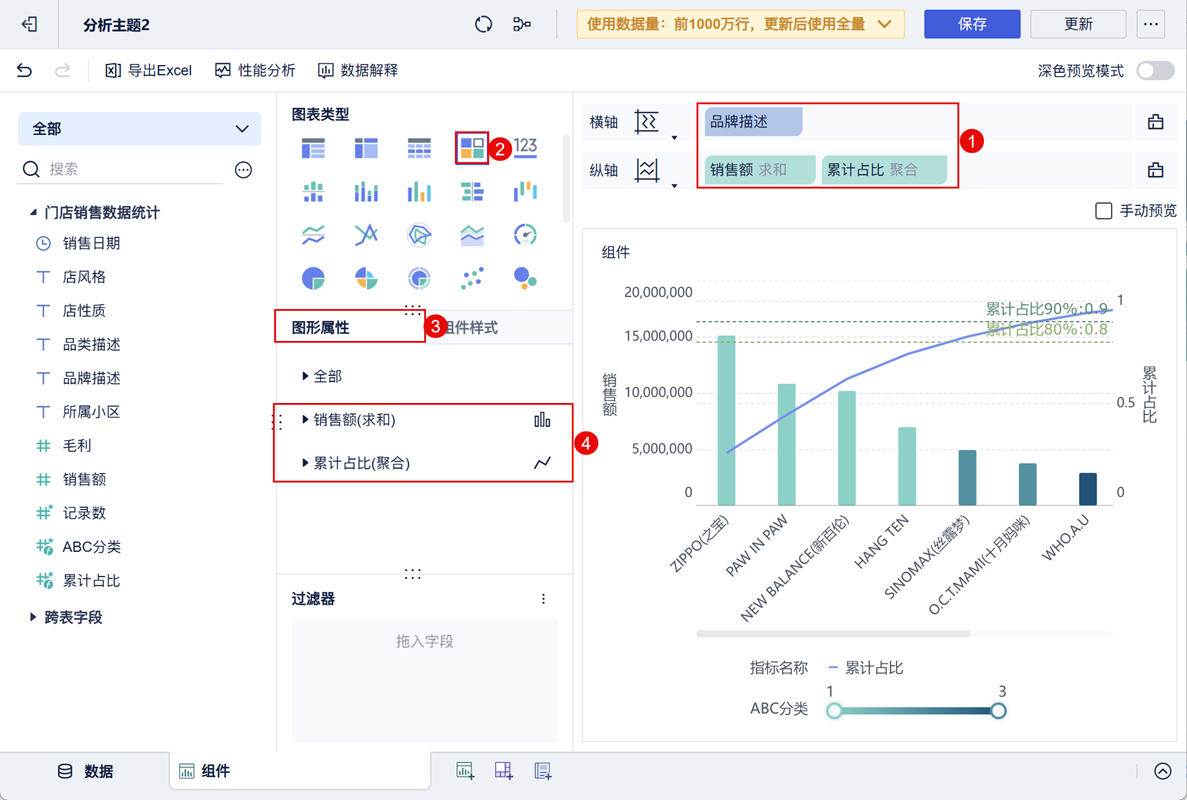
Task: Toggle 深色预览模式 (dark preview mode)
Action: (x=1155, y=70)
